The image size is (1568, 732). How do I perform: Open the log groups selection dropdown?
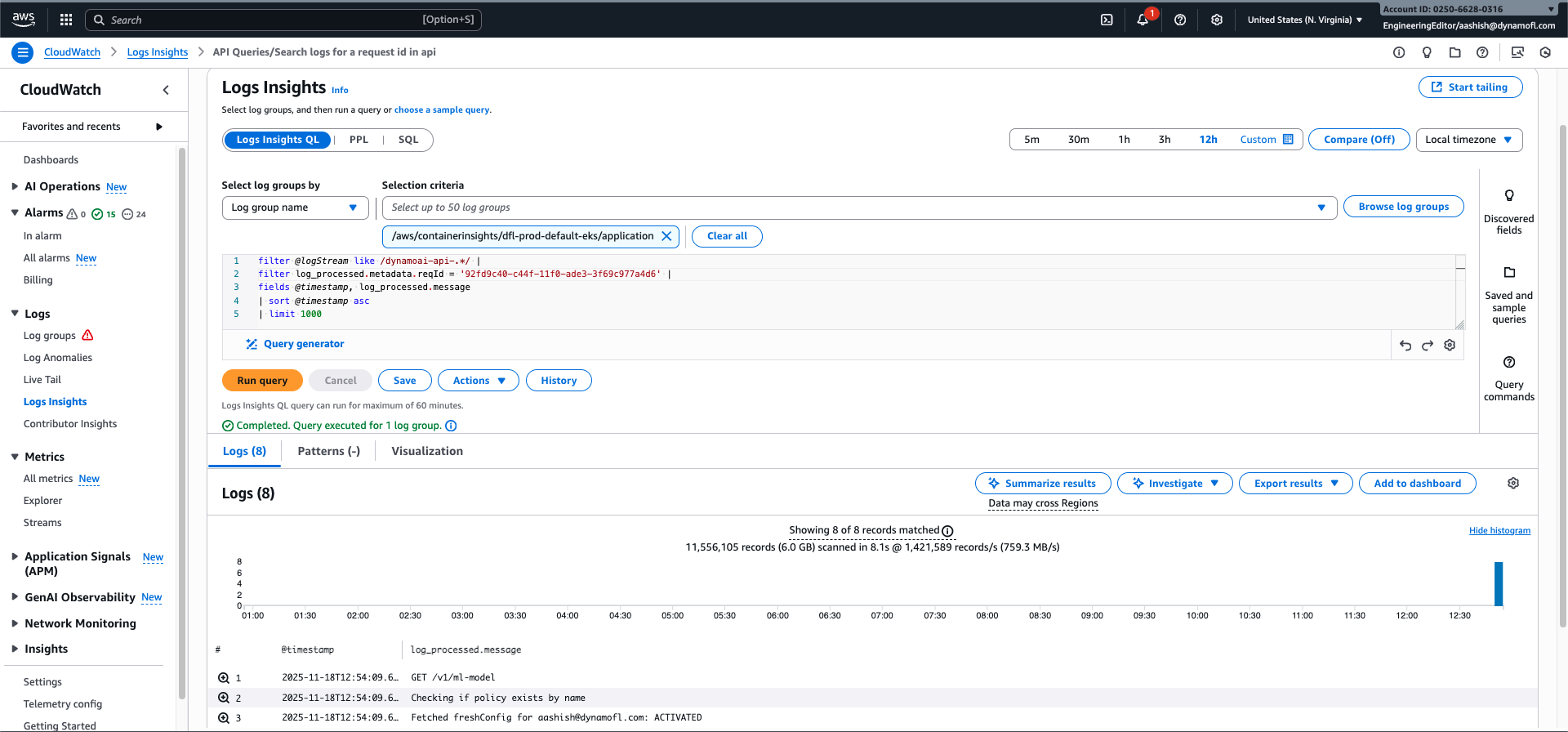[859, 208]
